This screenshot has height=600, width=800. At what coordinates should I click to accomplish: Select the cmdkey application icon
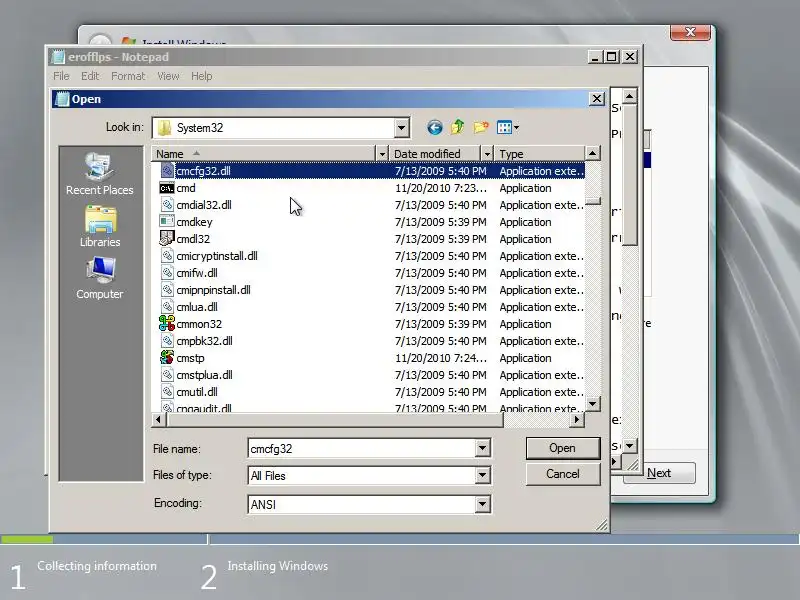167,222
